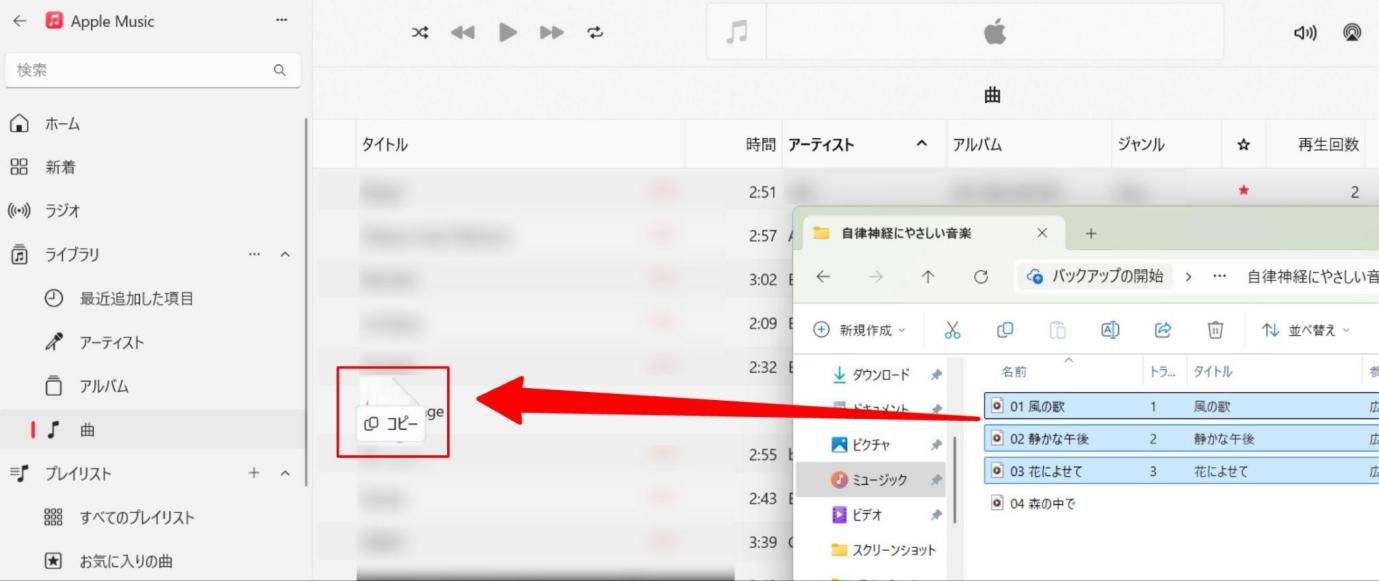
Task: Toggle the red favorite star on first song
Action: point(1244,191)
